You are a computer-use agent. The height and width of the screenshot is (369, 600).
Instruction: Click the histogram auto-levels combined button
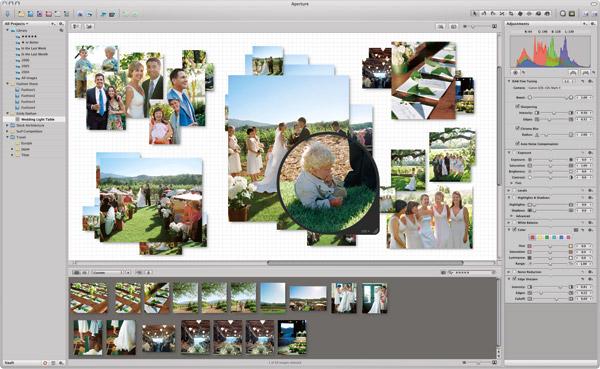(573, 72)
